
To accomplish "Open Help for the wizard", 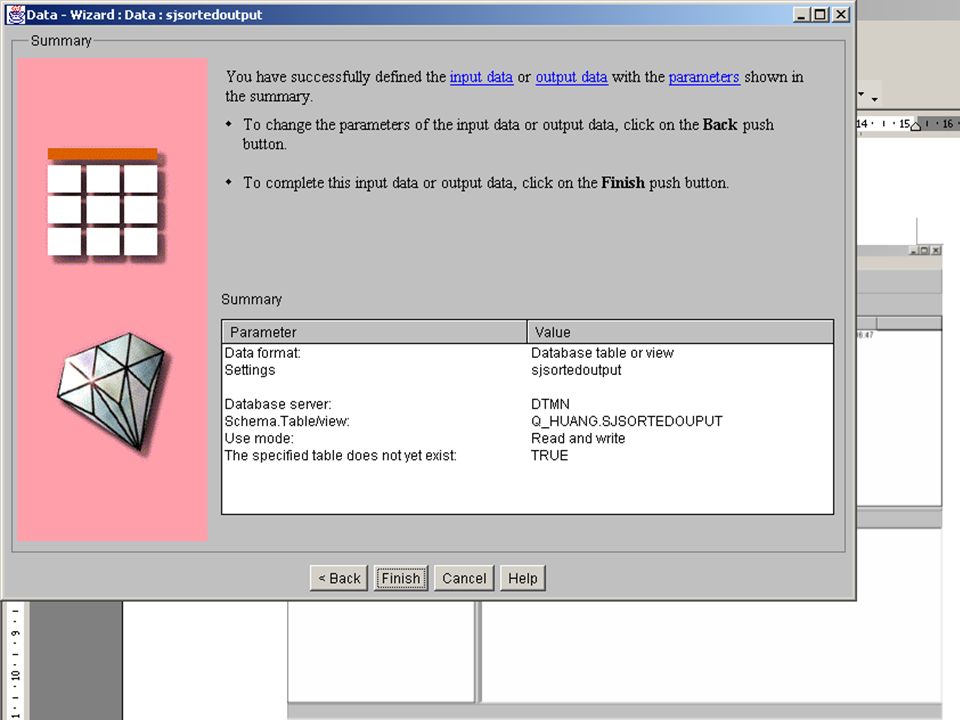I will (x=522, y=578).
